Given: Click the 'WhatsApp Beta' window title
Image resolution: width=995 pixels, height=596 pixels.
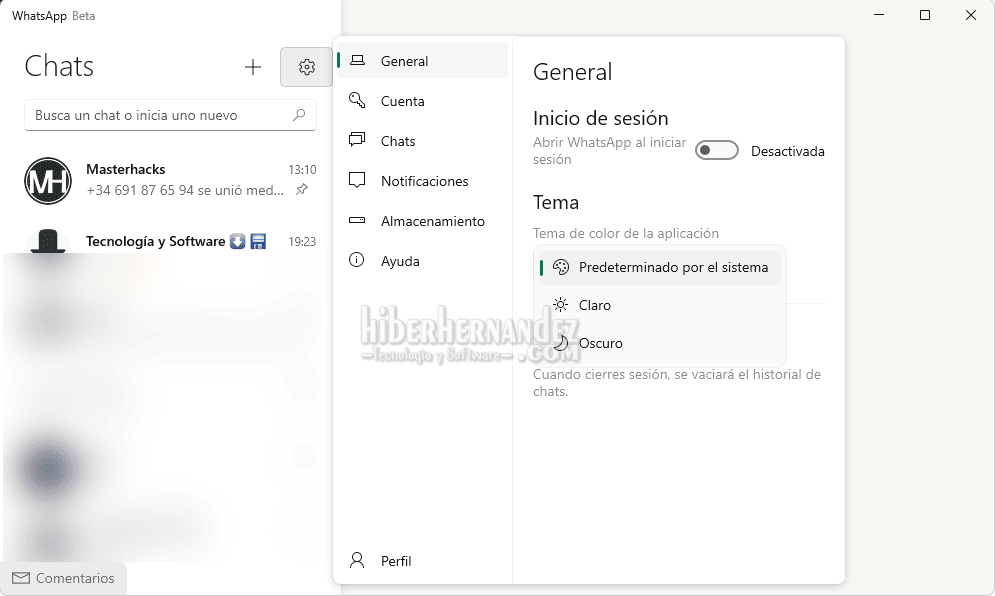Looking at the screenshot, I should [53, 16].
